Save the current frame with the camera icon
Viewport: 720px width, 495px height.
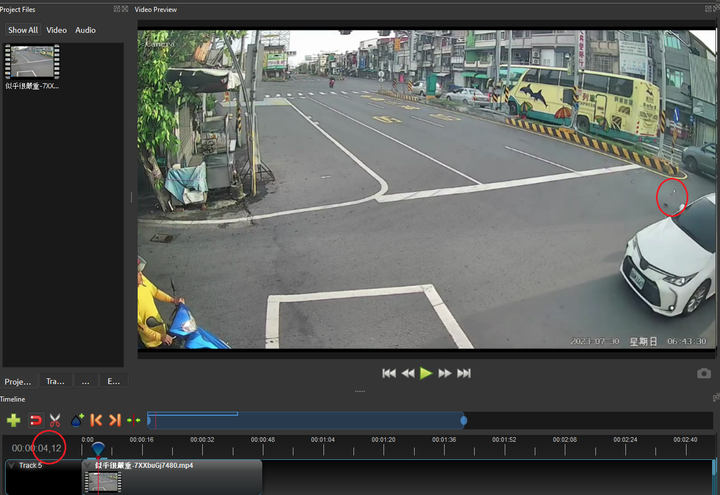click(703, 373)
